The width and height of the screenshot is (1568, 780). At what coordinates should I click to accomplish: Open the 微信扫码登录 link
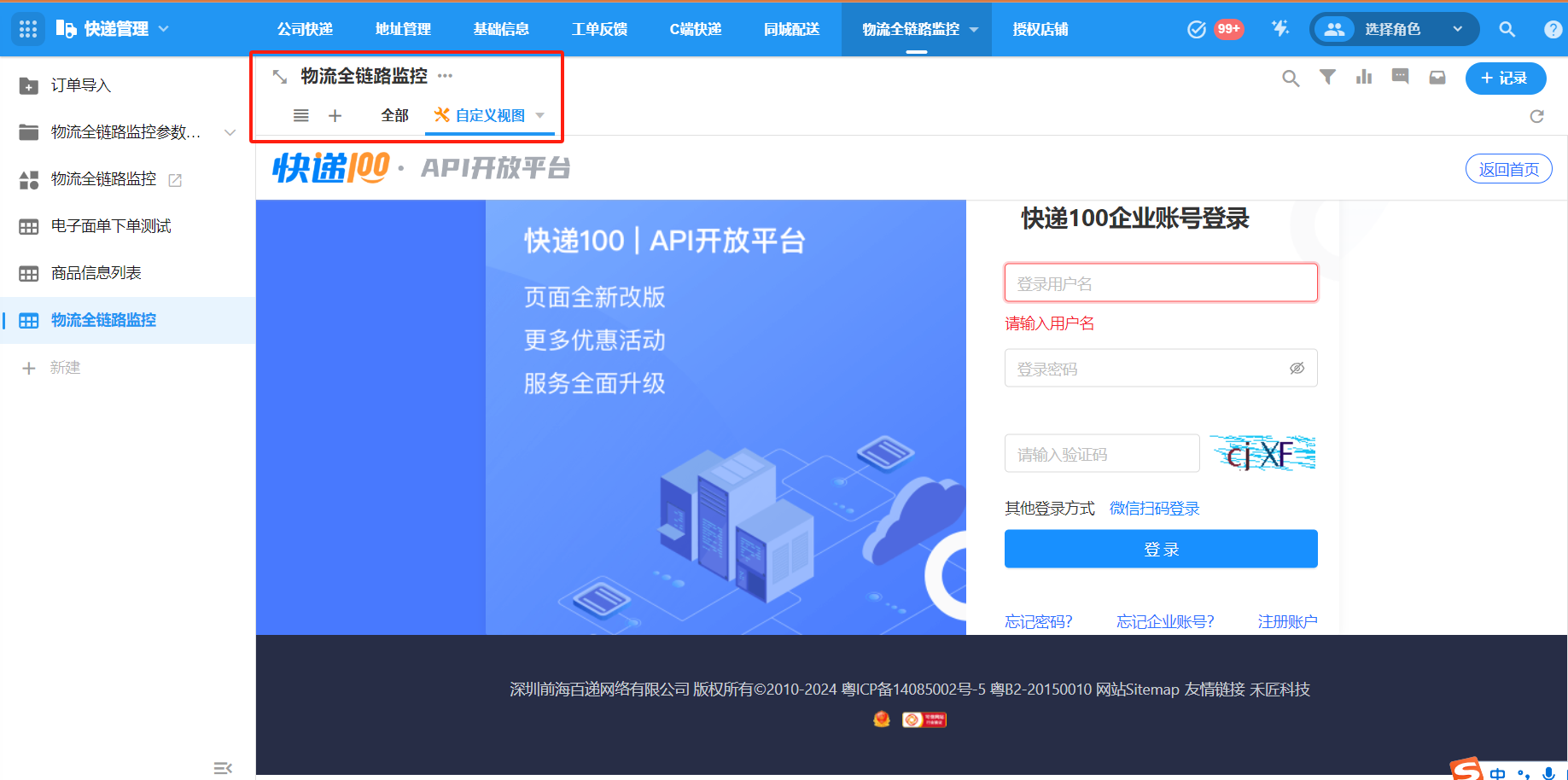click(x=1154, y=509)
